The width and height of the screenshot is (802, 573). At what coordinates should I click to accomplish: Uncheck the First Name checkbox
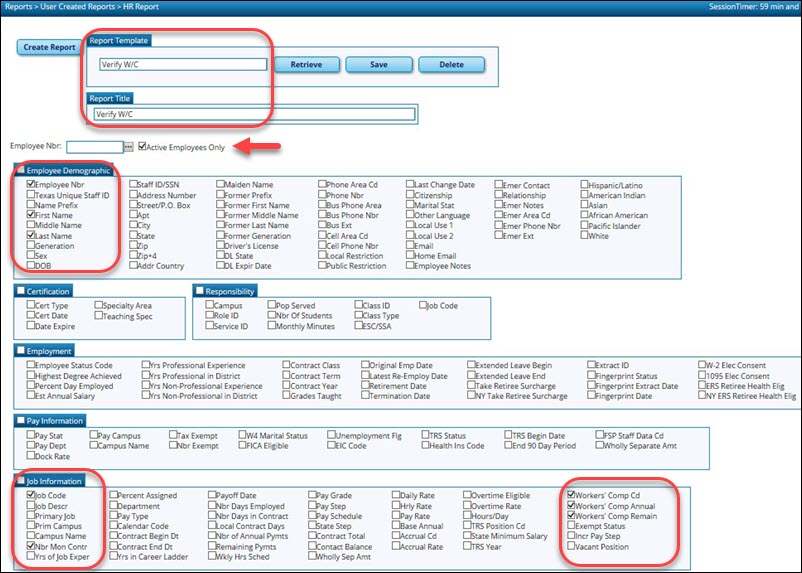[30, 215]
